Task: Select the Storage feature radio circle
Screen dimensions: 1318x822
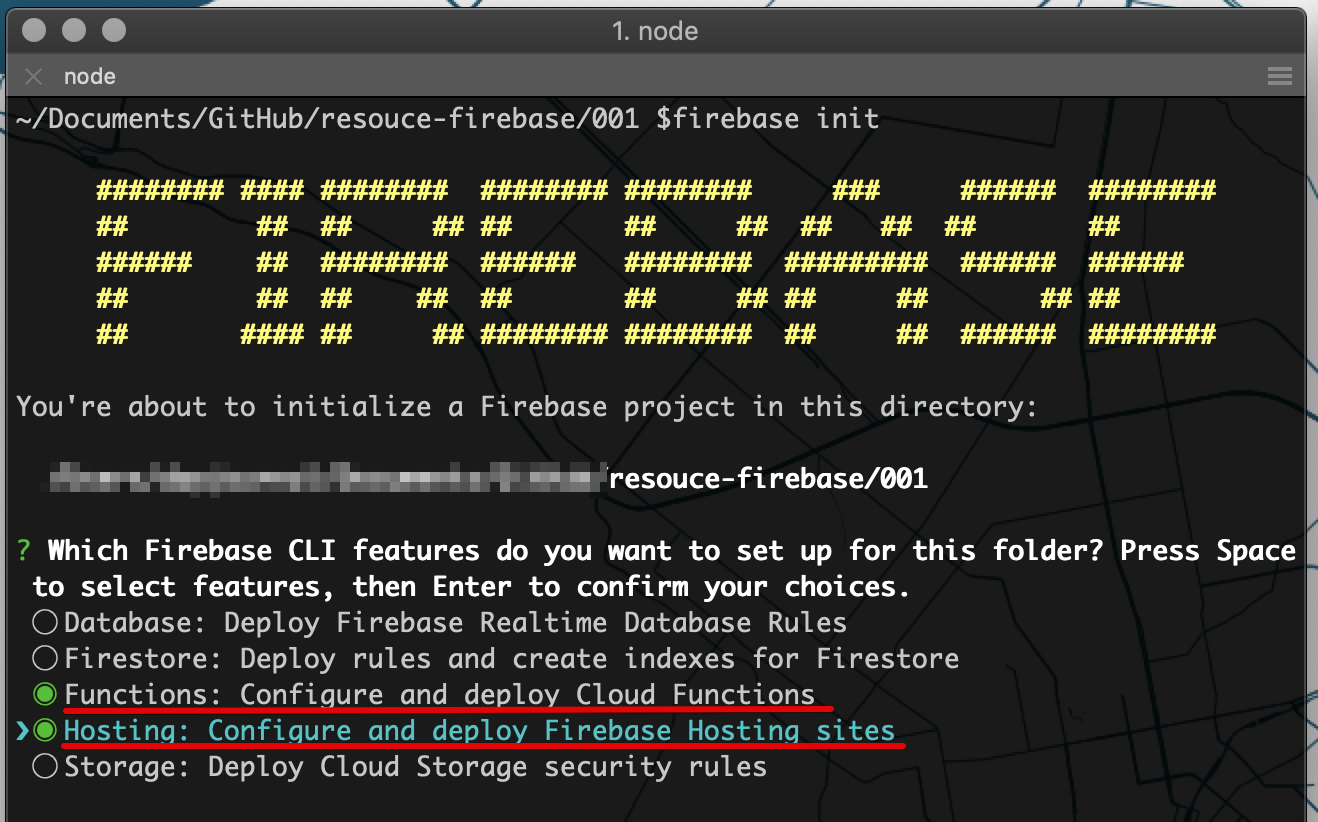Action: pyautogui.click(x=45, y=767)
